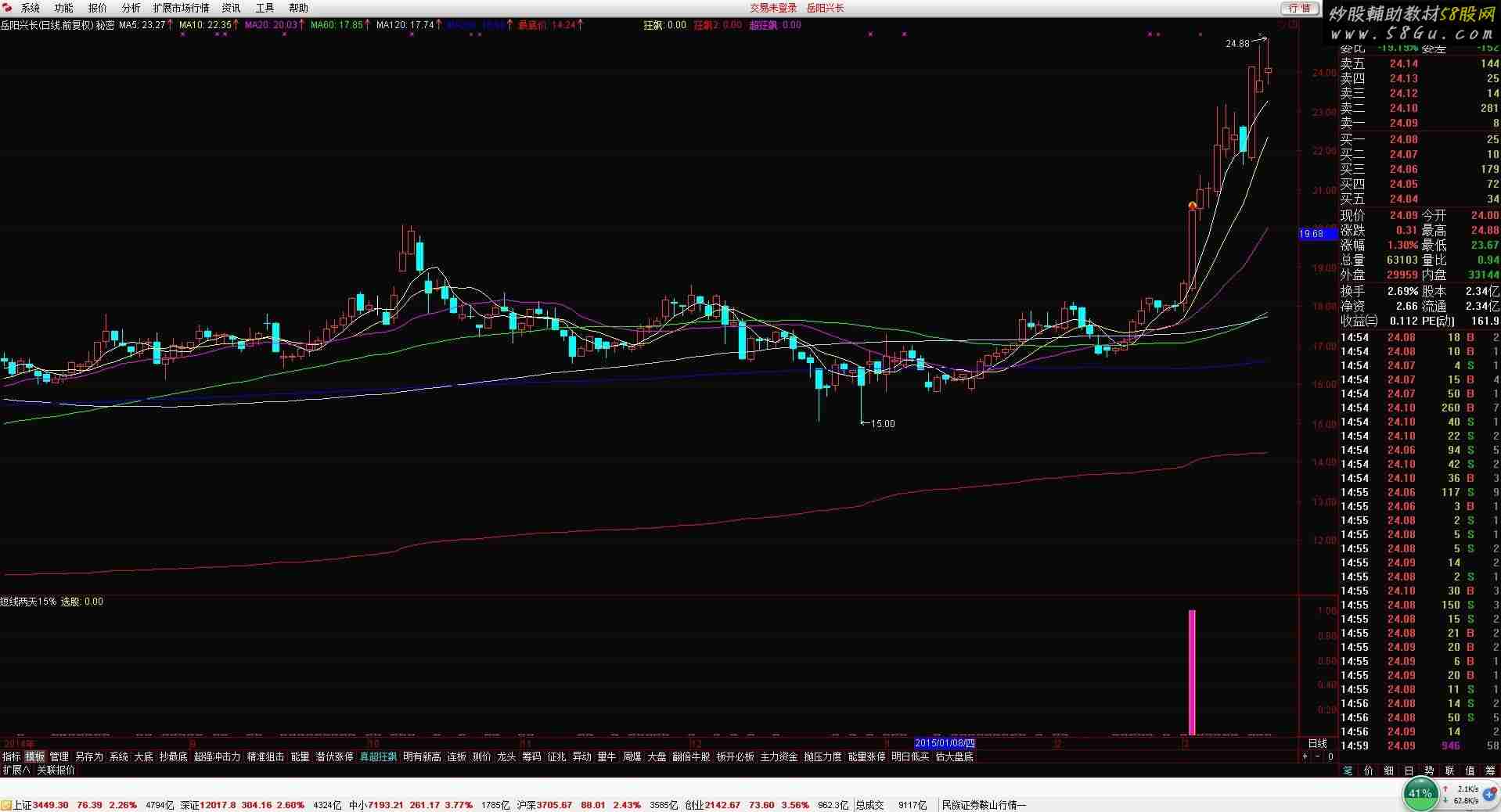Viewport: 1501px width, 812px height.
Task: Open the 系统 menu
Action: pos(31,8)
